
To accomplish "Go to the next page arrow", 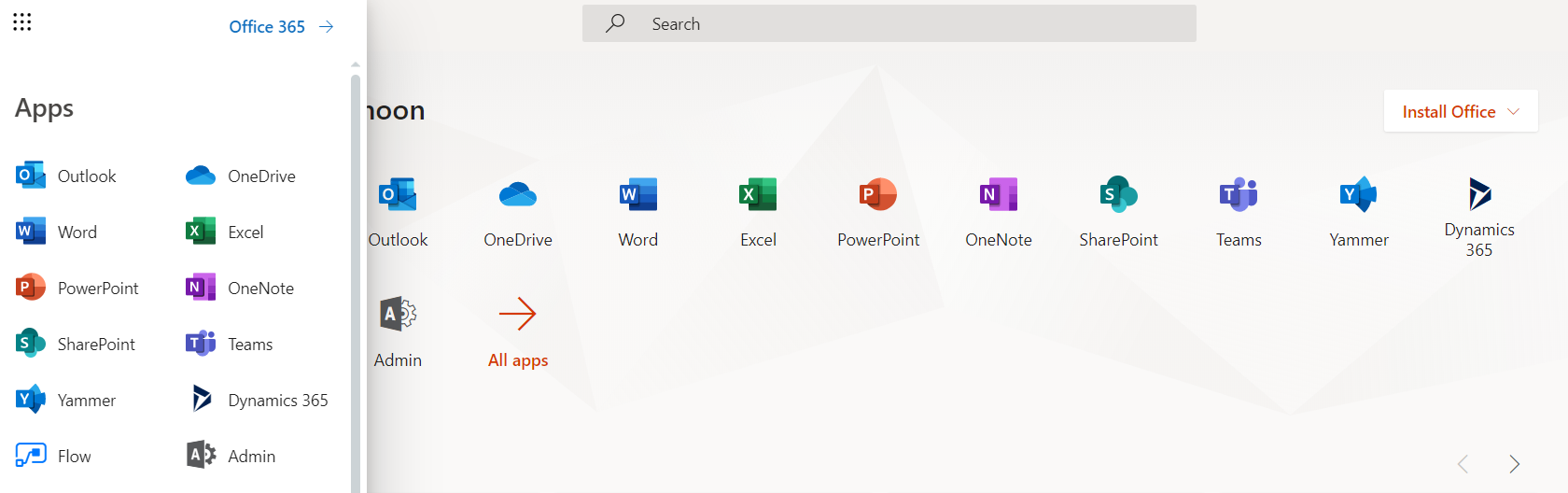I will pyautogui.click(x=1514, y=464).
